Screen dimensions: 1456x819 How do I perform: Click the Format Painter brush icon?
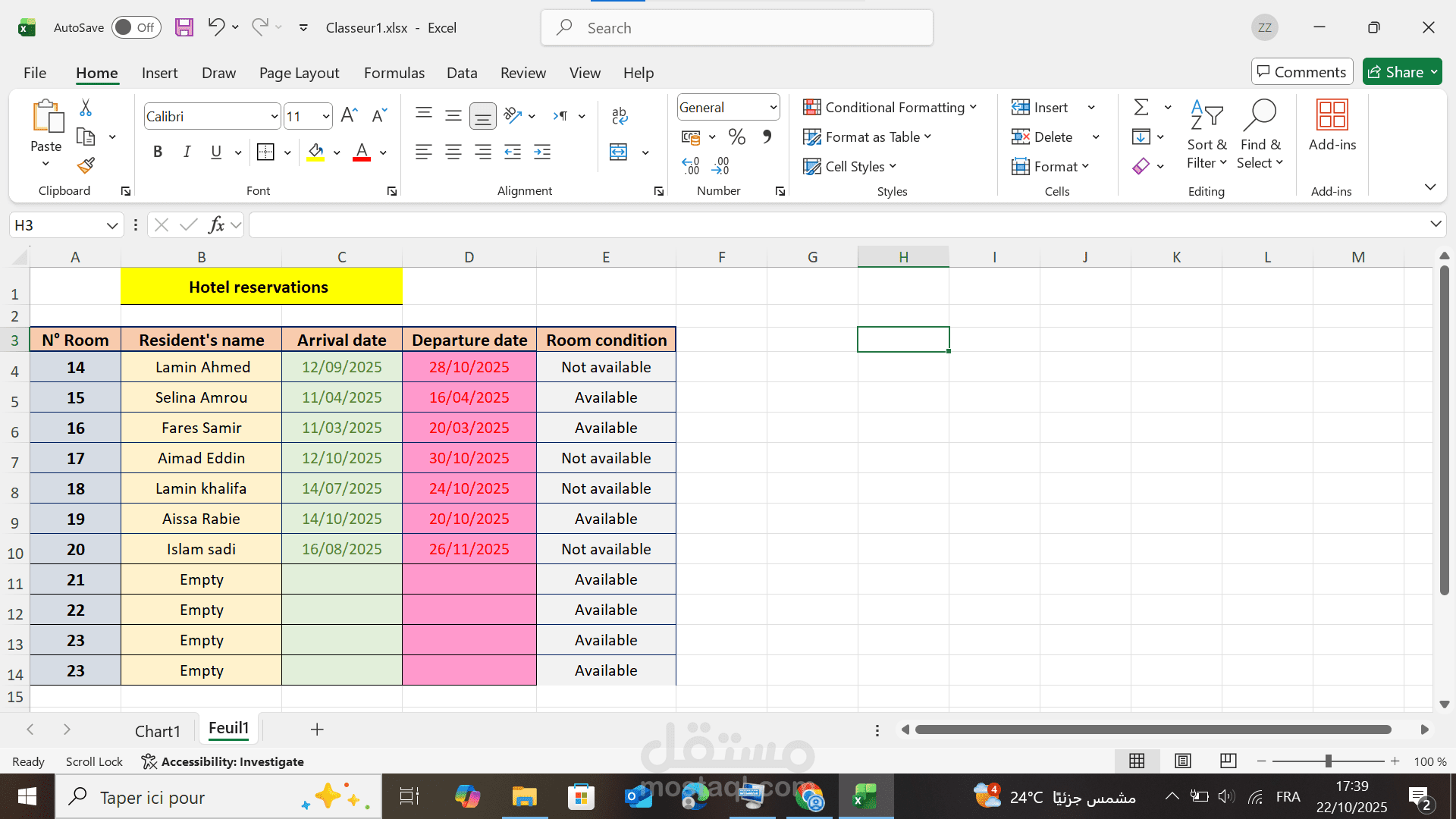86,165
